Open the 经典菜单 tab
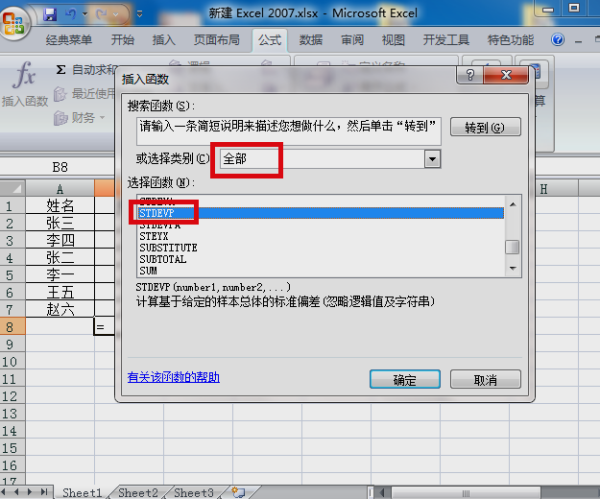The height and width of the screenshot is (499, 600). point(68,40)
